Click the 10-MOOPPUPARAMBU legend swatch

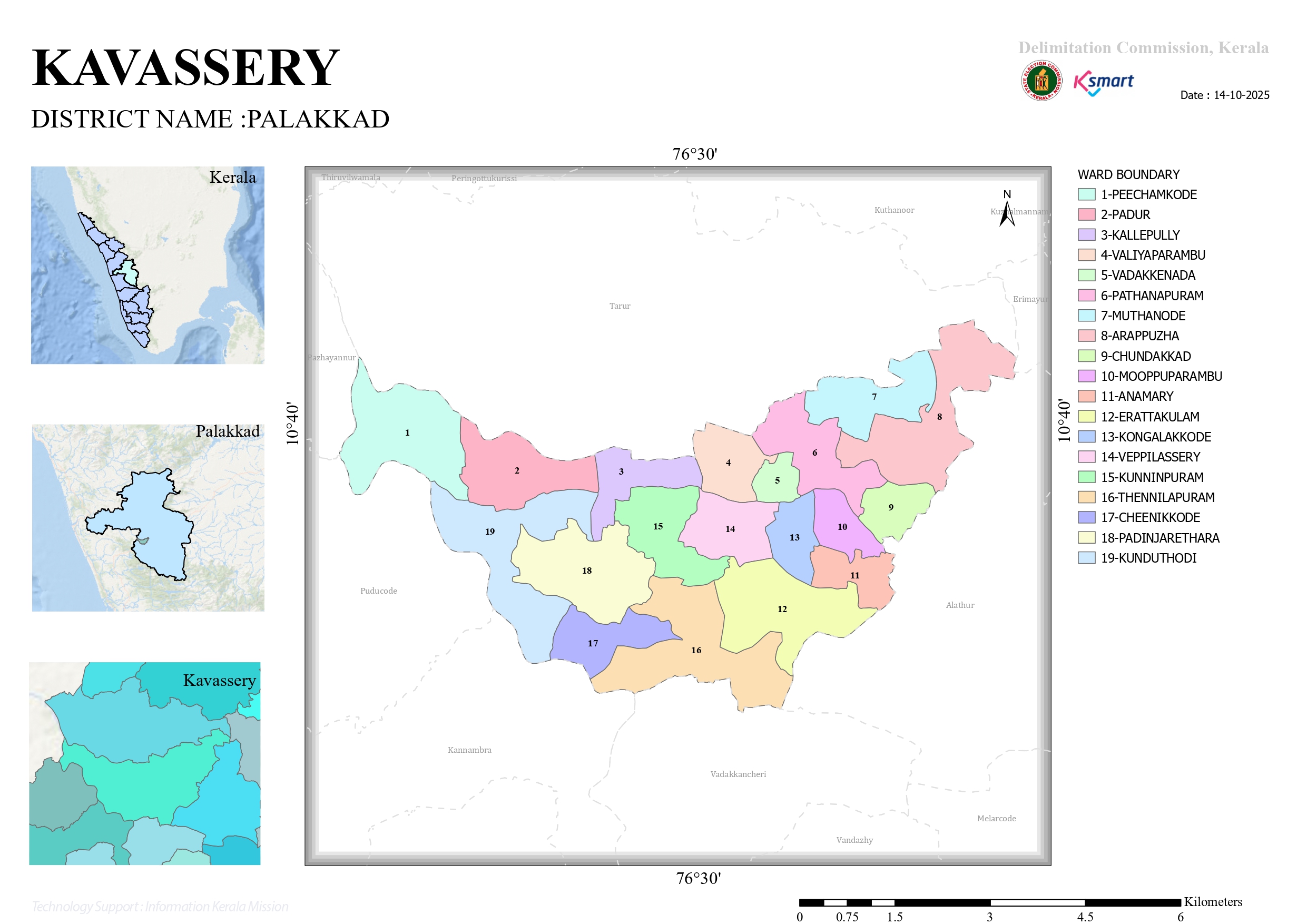click(1086, 376)
